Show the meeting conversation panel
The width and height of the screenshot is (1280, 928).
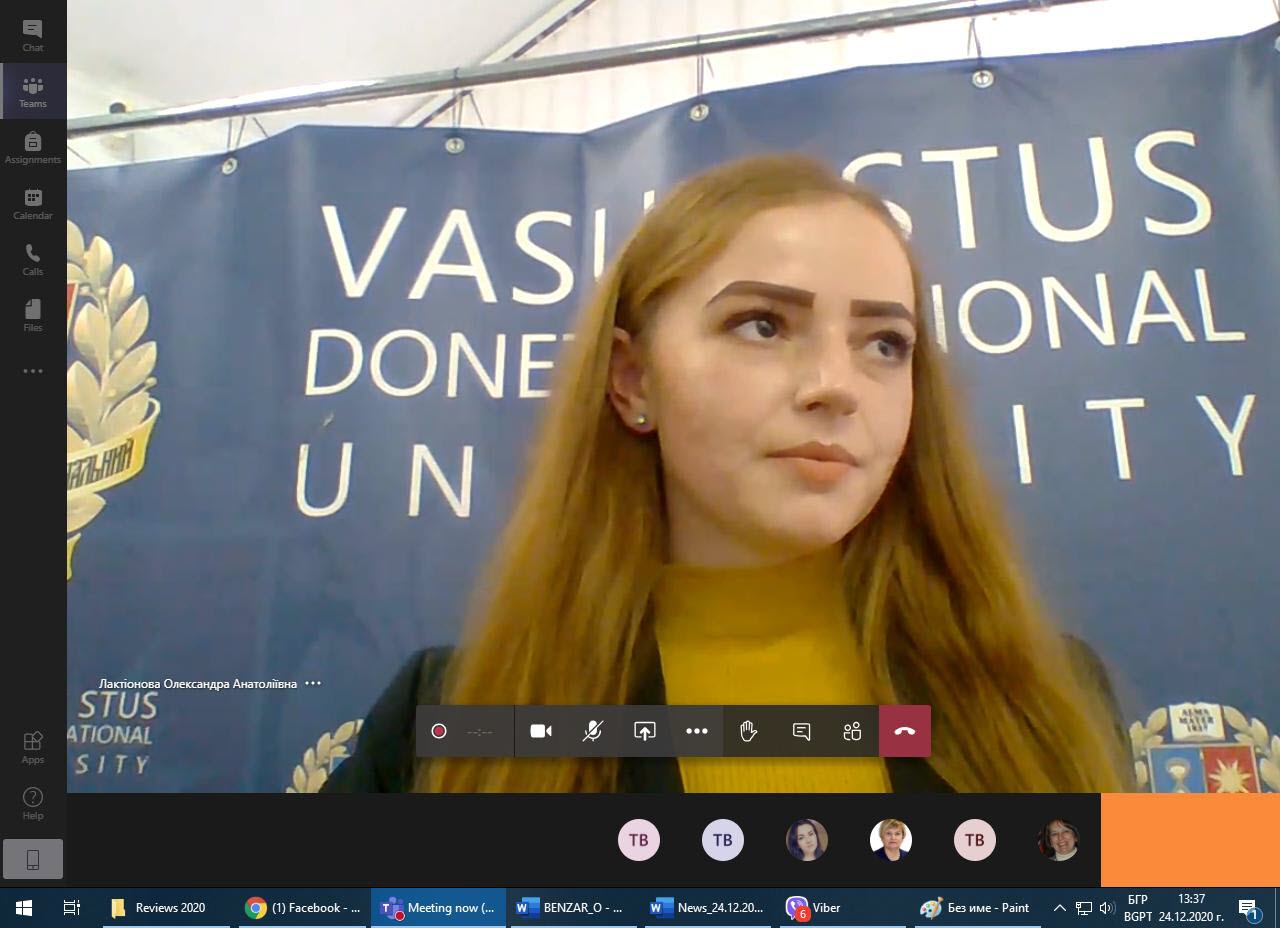coord(801,731)
